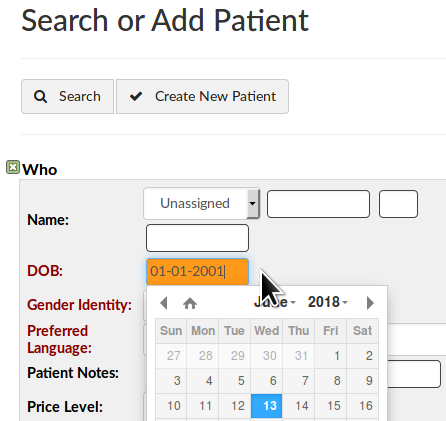The image size is (446, 421).
Task: Focus the last name field below the title dropdown
Action: 197,238
